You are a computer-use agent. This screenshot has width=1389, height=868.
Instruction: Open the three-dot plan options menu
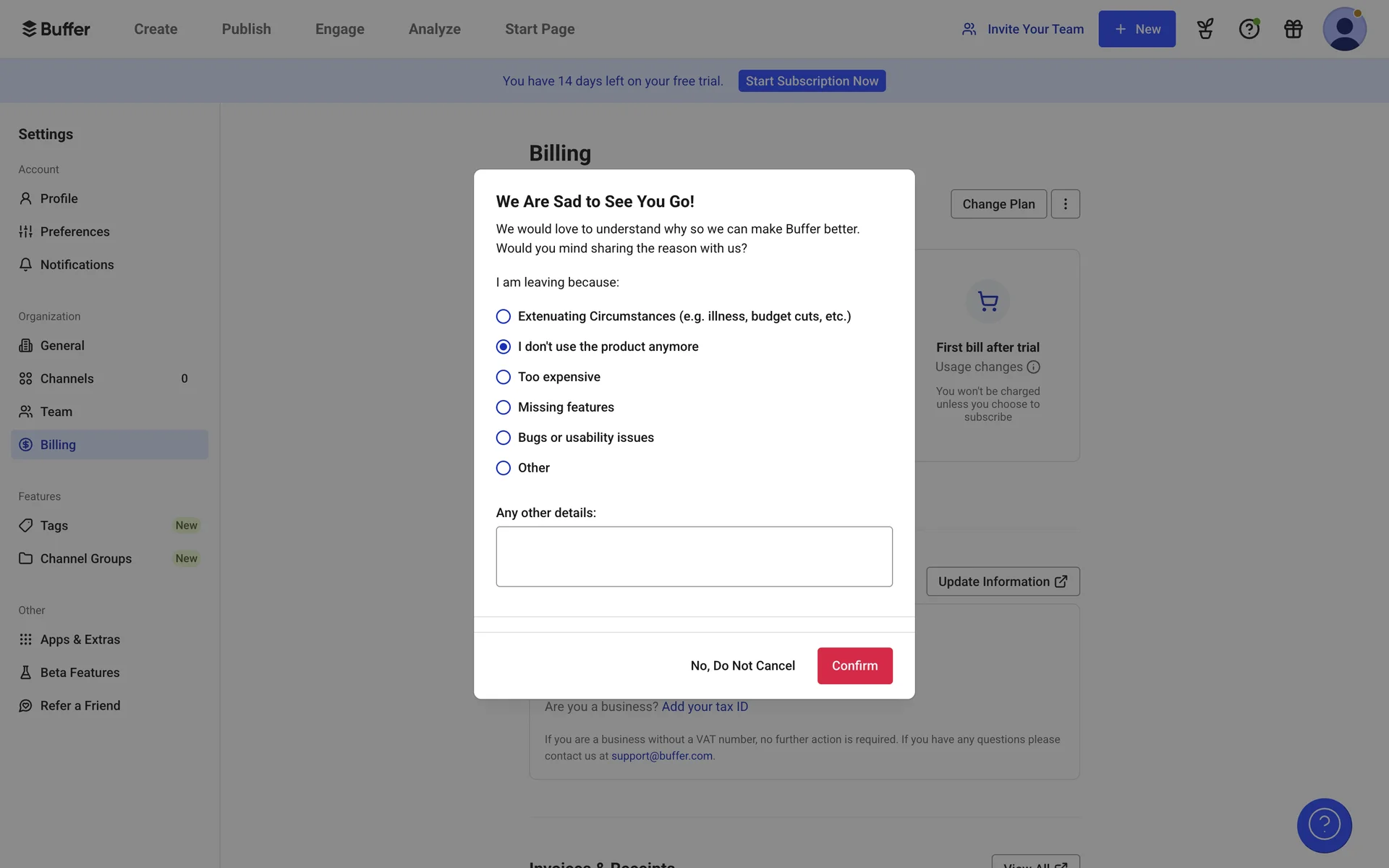1065,204
